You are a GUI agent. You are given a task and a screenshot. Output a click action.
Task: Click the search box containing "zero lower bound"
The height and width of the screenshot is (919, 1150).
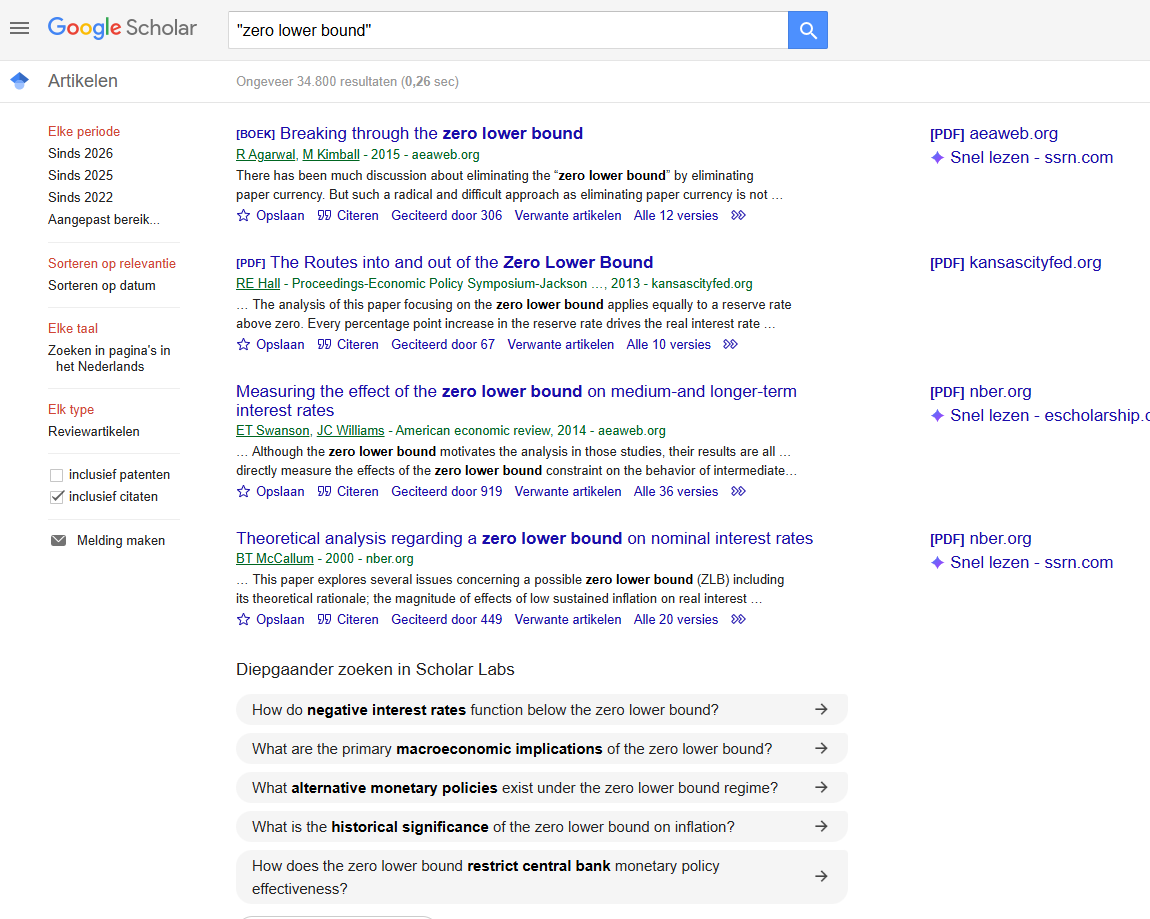pyautogui.click(x=508, y=30)
